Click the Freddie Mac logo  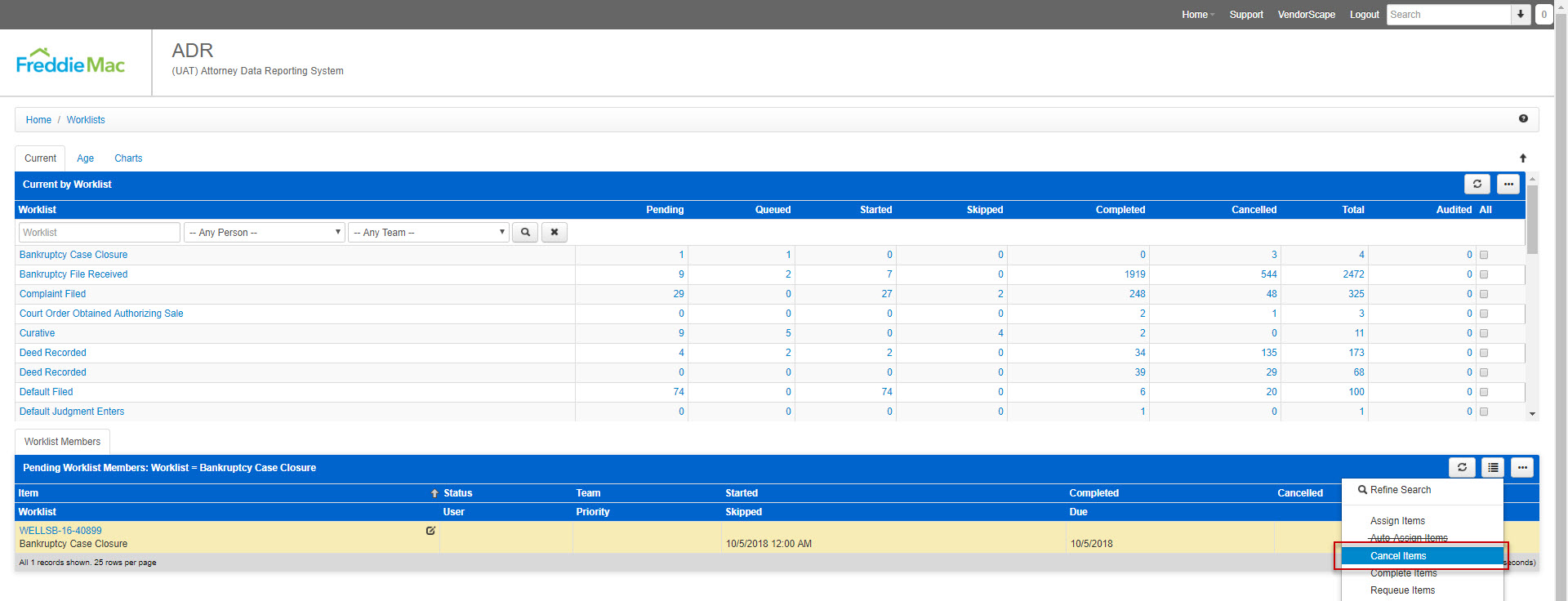coord(70,61)
